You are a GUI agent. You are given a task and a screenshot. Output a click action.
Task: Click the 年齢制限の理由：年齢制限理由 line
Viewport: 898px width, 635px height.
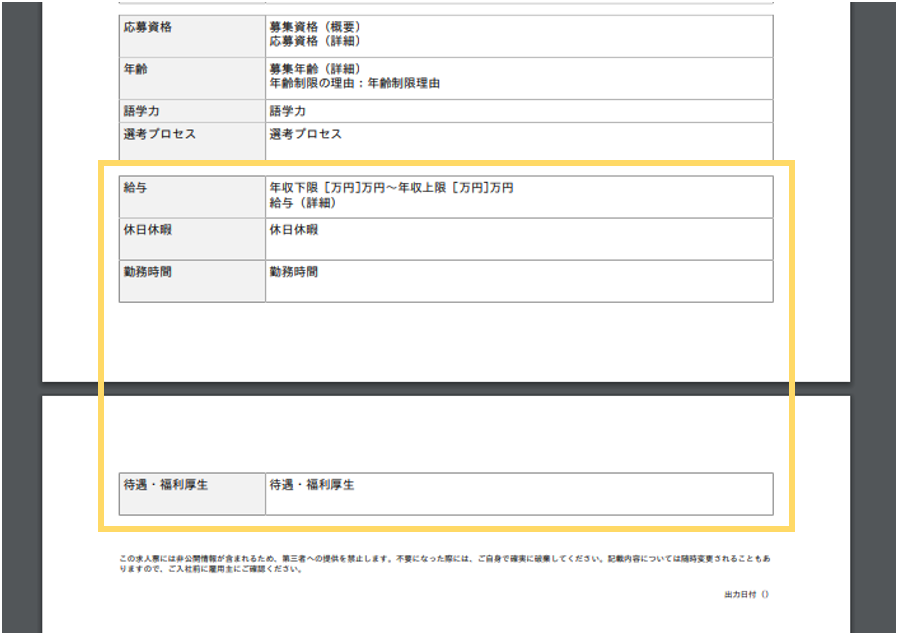(355, 84)
